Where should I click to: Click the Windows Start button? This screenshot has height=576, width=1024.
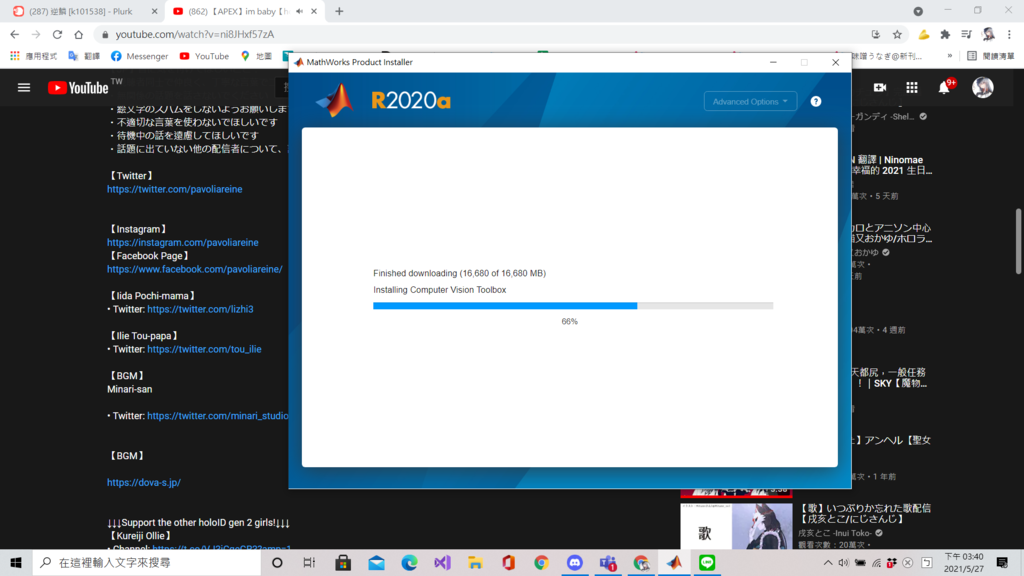coord(16,562)
